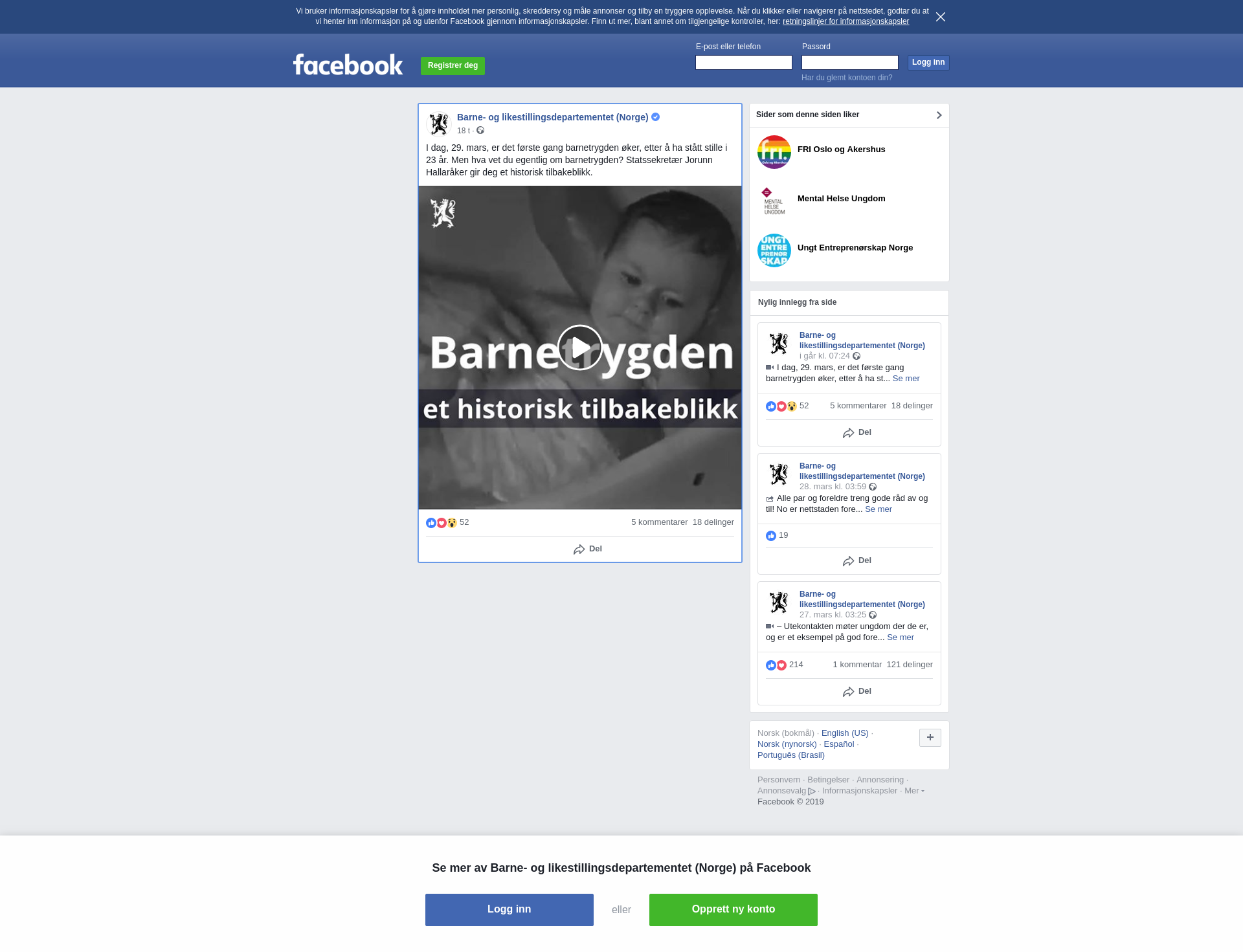Click Del on the i går sidebar post
Viewport: 1243px width, 952px height.
click(857, 432)
